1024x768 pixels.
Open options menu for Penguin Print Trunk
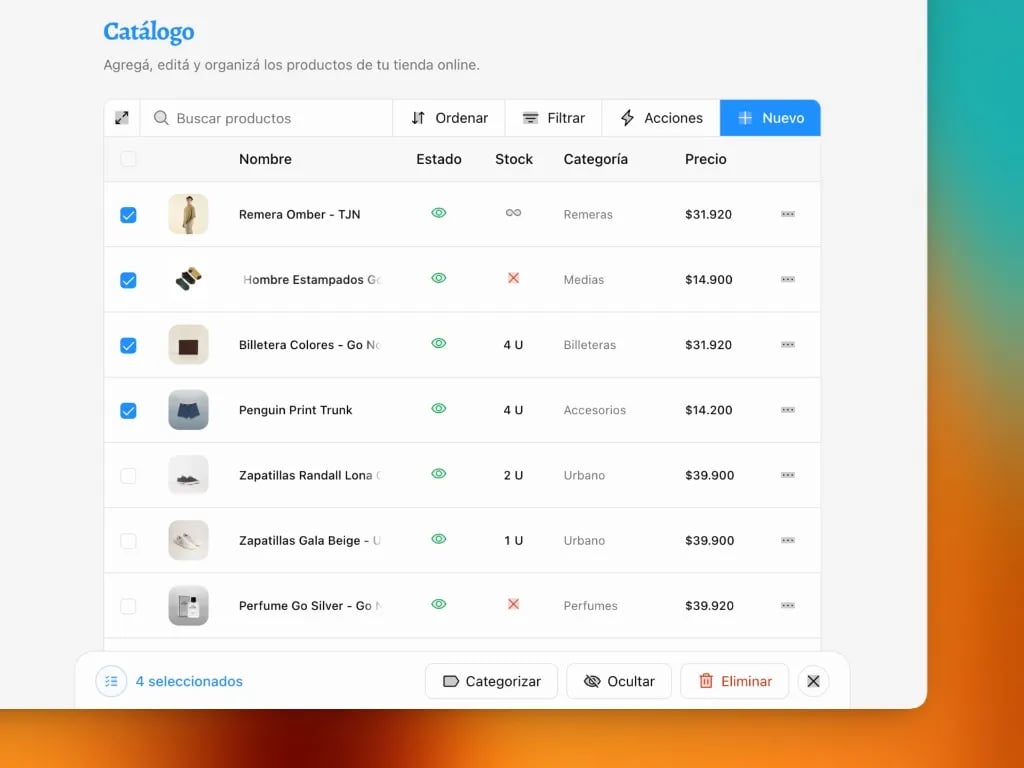tap(788, 410)
